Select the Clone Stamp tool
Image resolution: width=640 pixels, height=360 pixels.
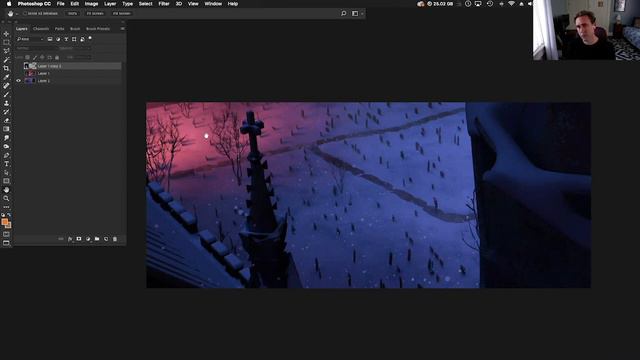pos(6,103)
